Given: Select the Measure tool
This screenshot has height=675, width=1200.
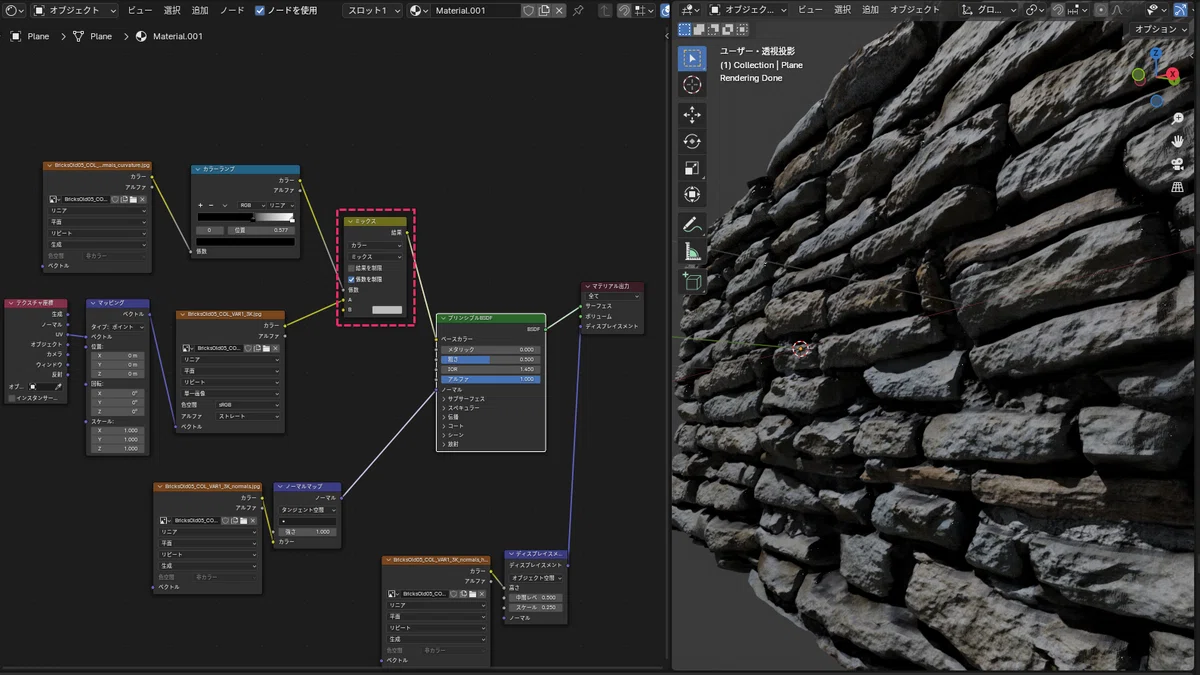Looking at the screenshot, I should (x=692, y=252).
